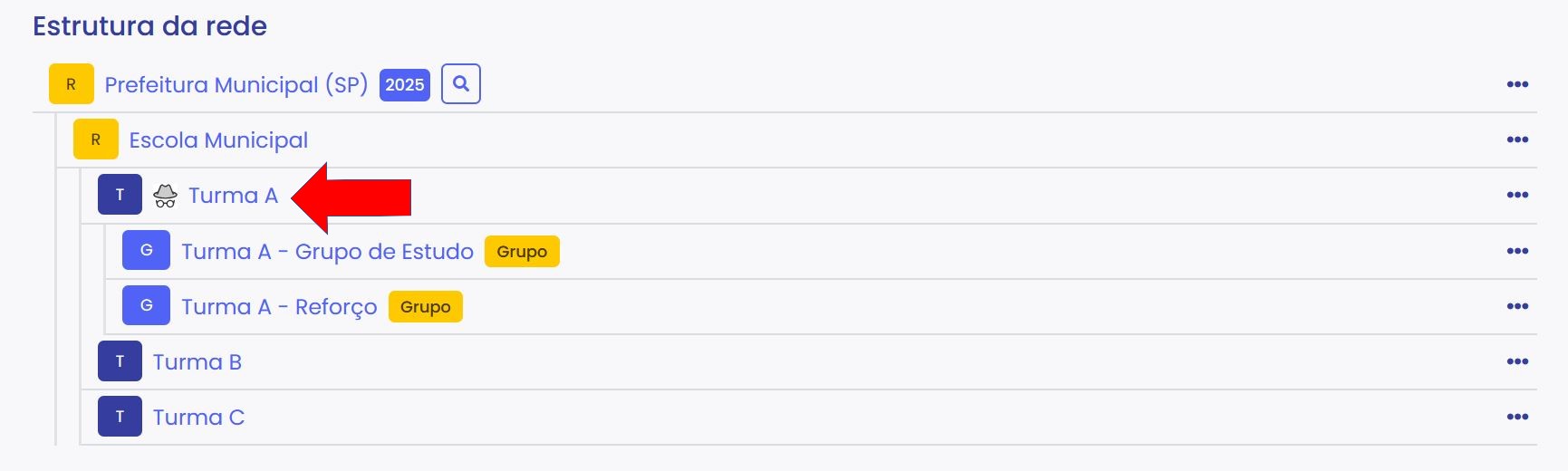Open the three-dot menu for Turma C
Viewport: 1568px width, 471px height.
(1517, 417)
